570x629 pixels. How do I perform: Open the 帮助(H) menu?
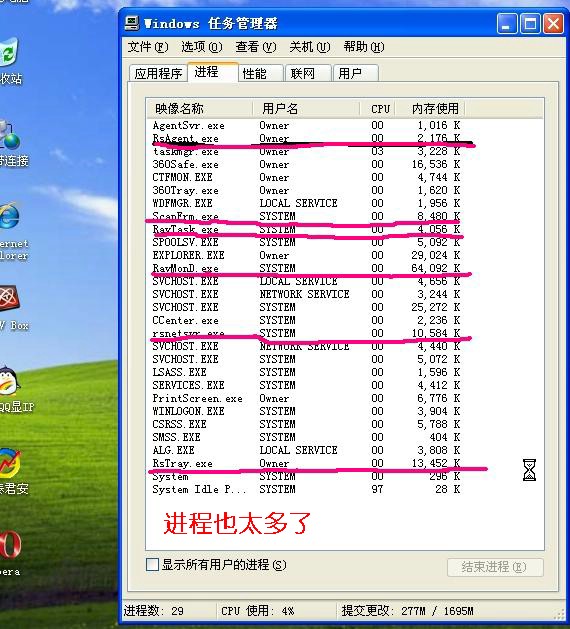click(364, 47)
